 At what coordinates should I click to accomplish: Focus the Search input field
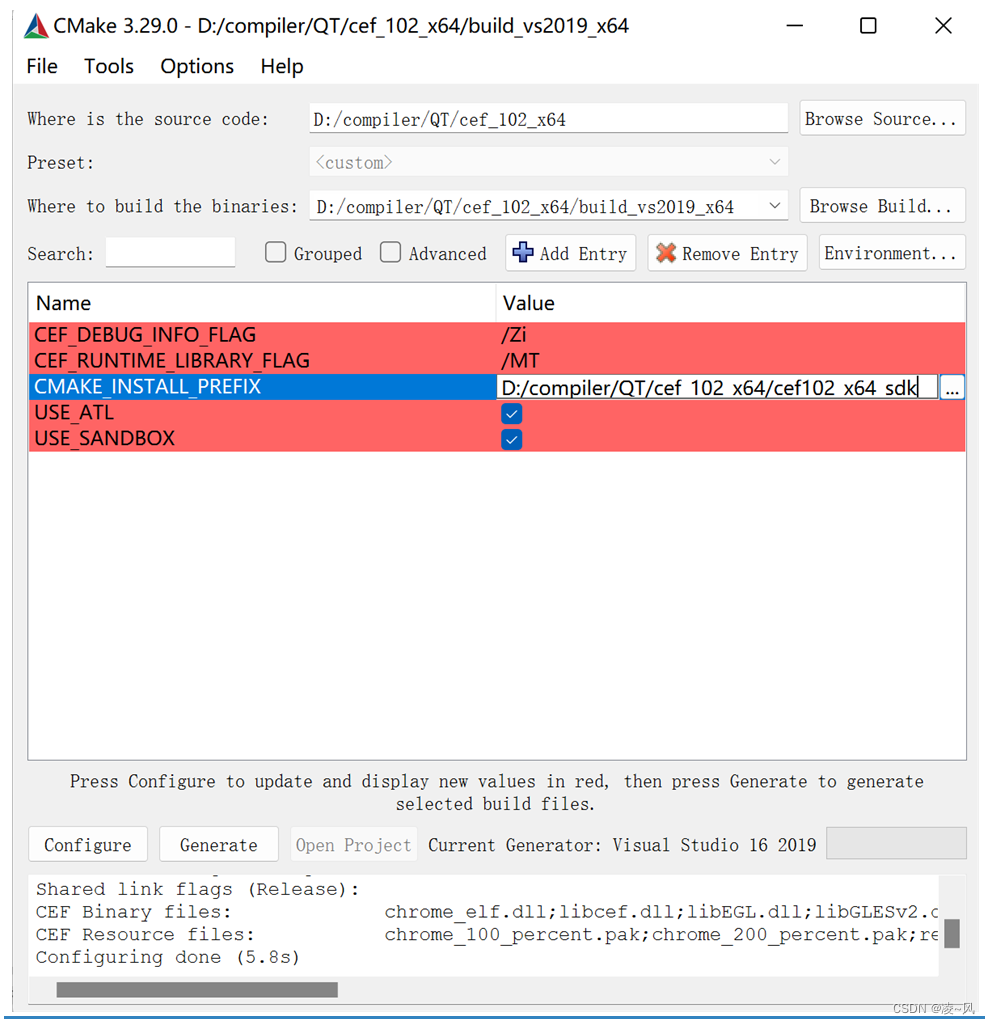click(x=170, y=252)
